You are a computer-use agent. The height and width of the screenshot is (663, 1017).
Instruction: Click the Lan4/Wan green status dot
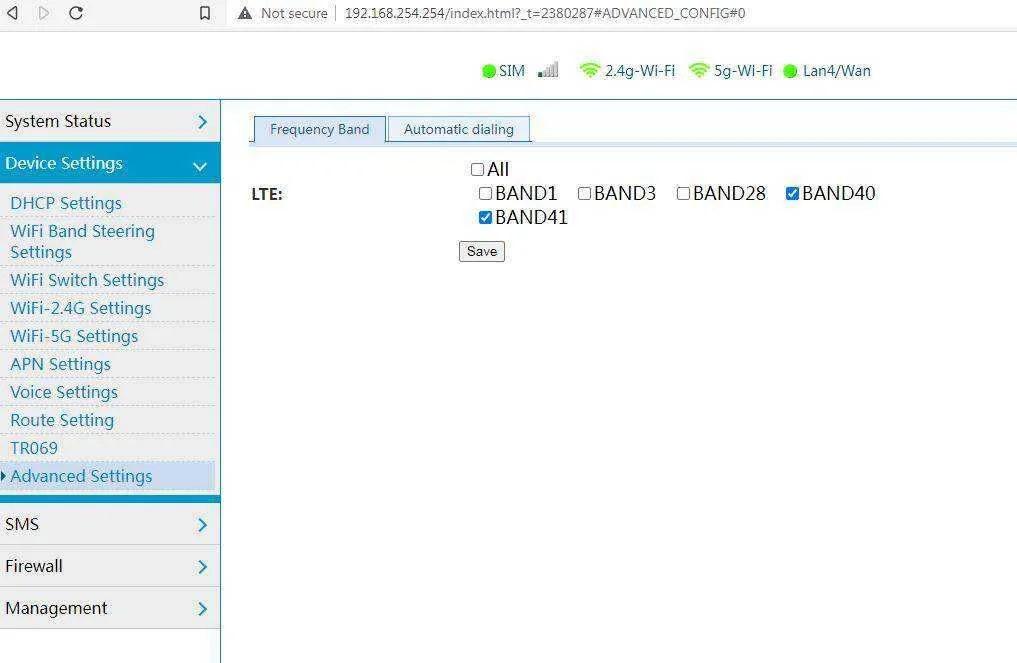pyautogui.click(x=790, y=71)
